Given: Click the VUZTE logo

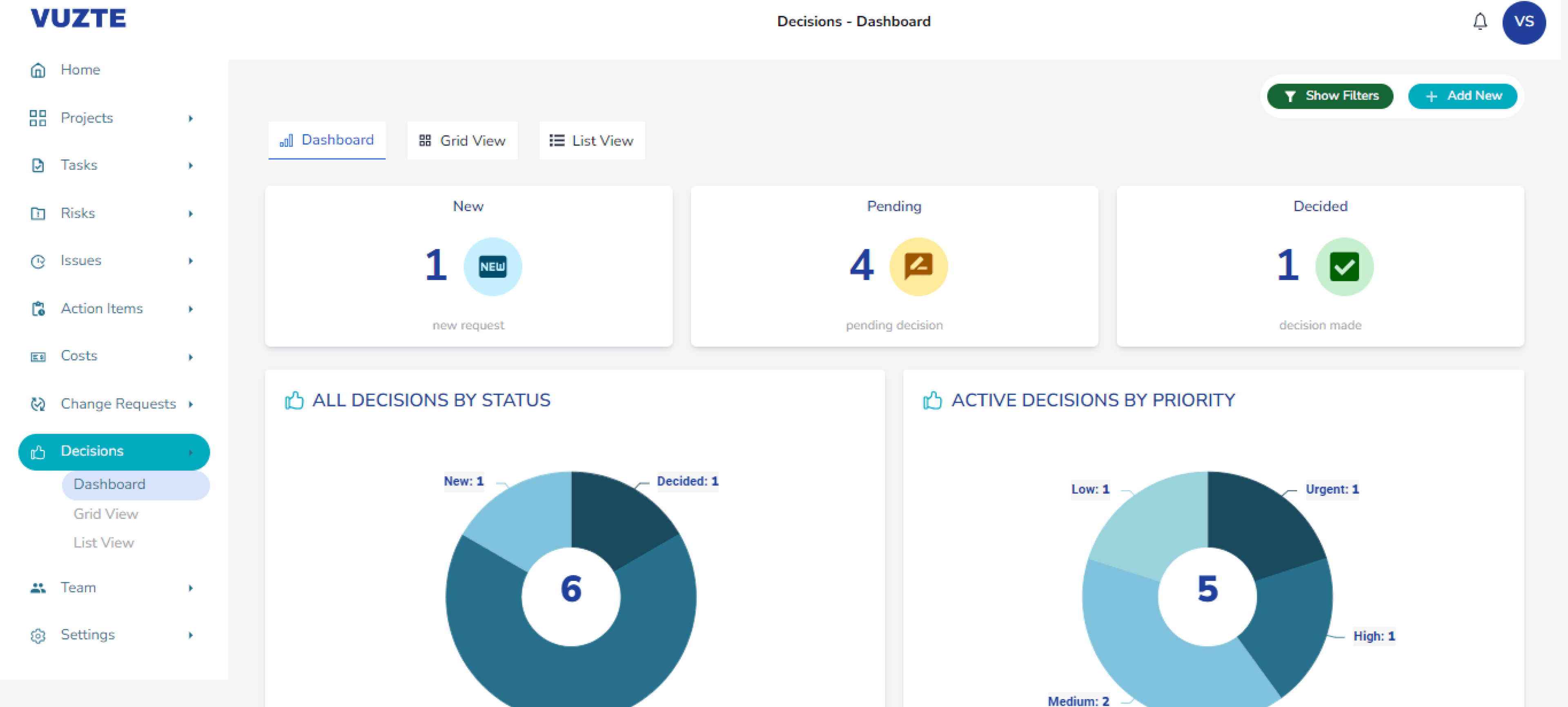Looking at the screenshot, I should [x=78, y=18].
